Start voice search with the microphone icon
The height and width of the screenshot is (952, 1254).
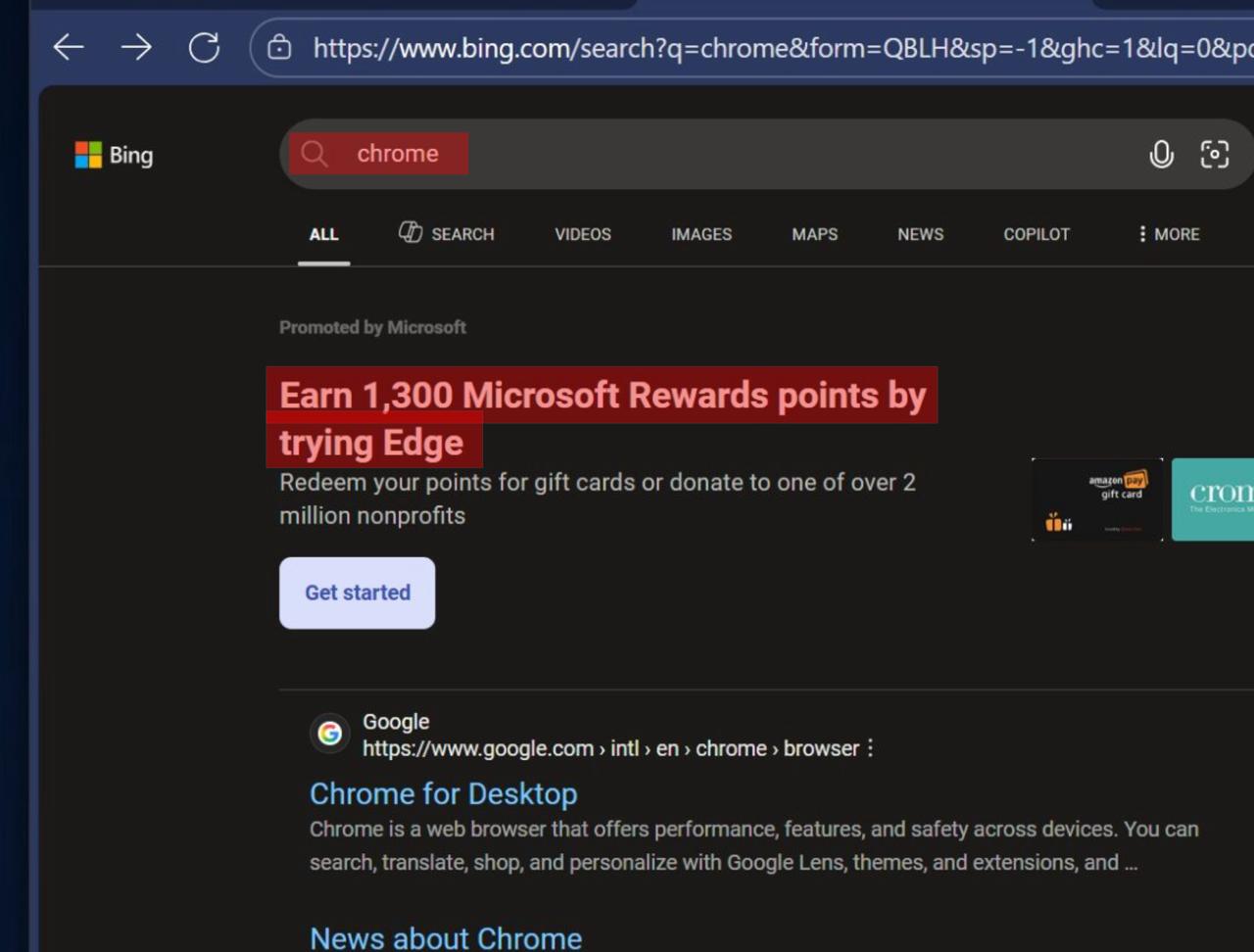tap(1161, 154)
